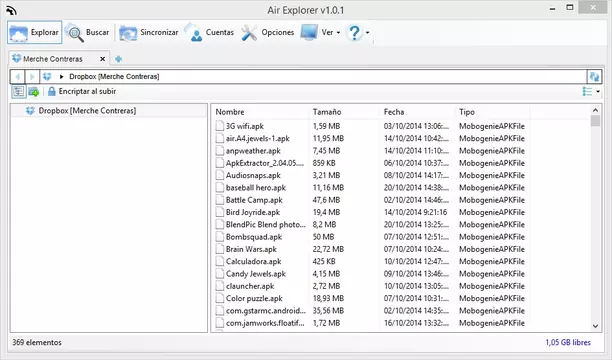Maximize the Air Explorer window

click(x=570, y=8)
